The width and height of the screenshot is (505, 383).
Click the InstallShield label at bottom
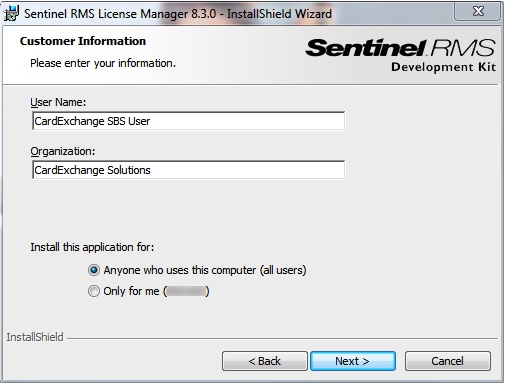tap(35, 337)
